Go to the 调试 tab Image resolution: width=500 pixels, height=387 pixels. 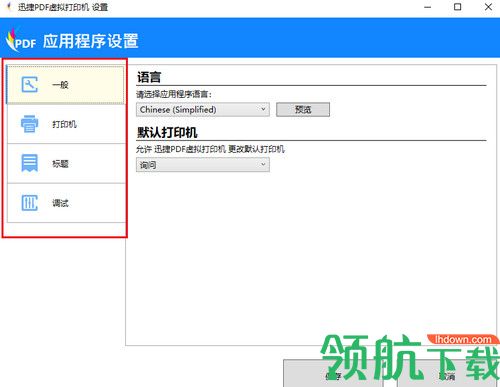tap(66, 203)
